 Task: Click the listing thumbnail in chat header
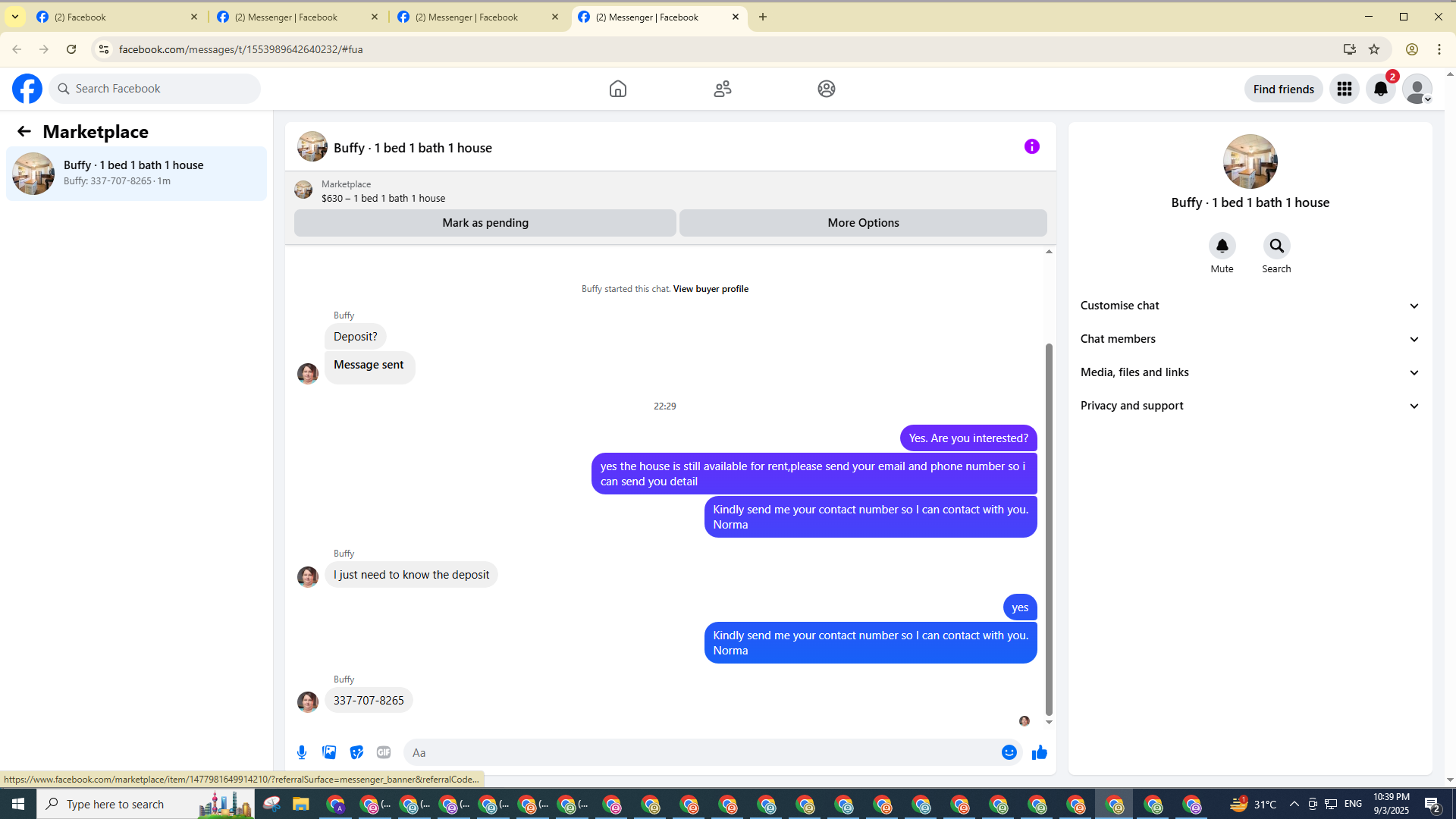pos(312,146)
